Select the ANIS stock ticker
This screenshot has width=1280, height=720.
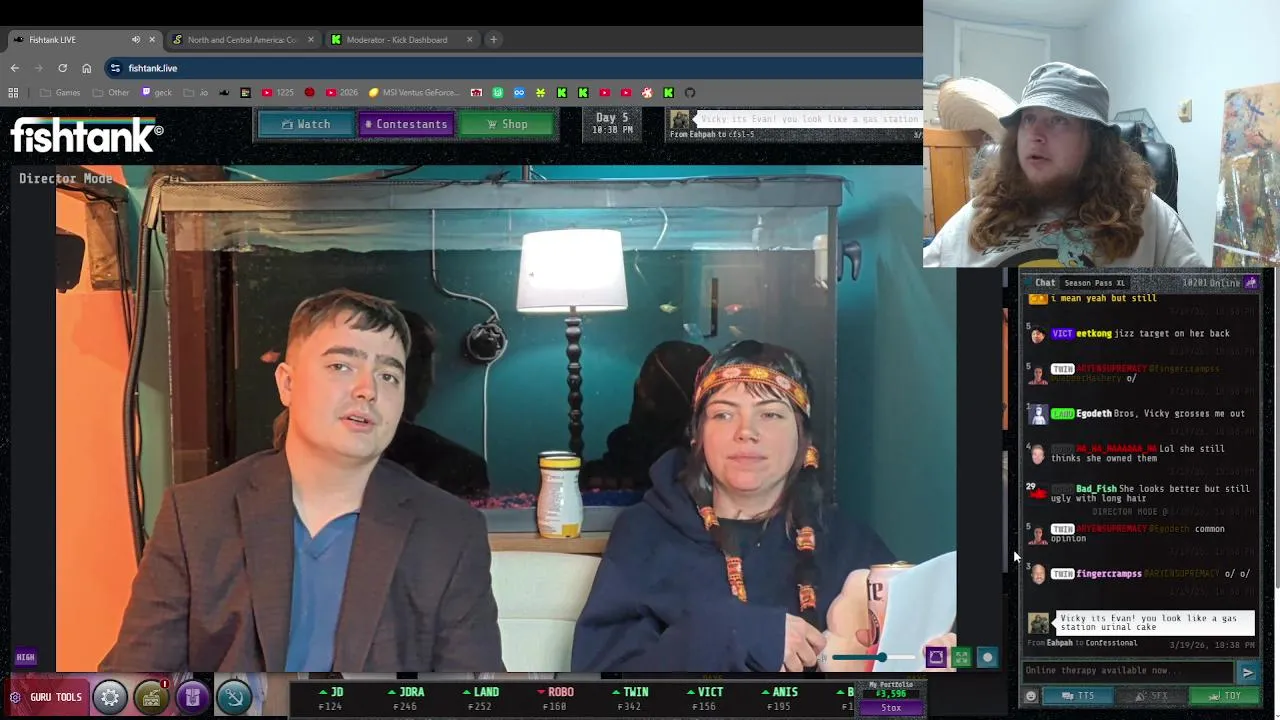coord(779,698)
